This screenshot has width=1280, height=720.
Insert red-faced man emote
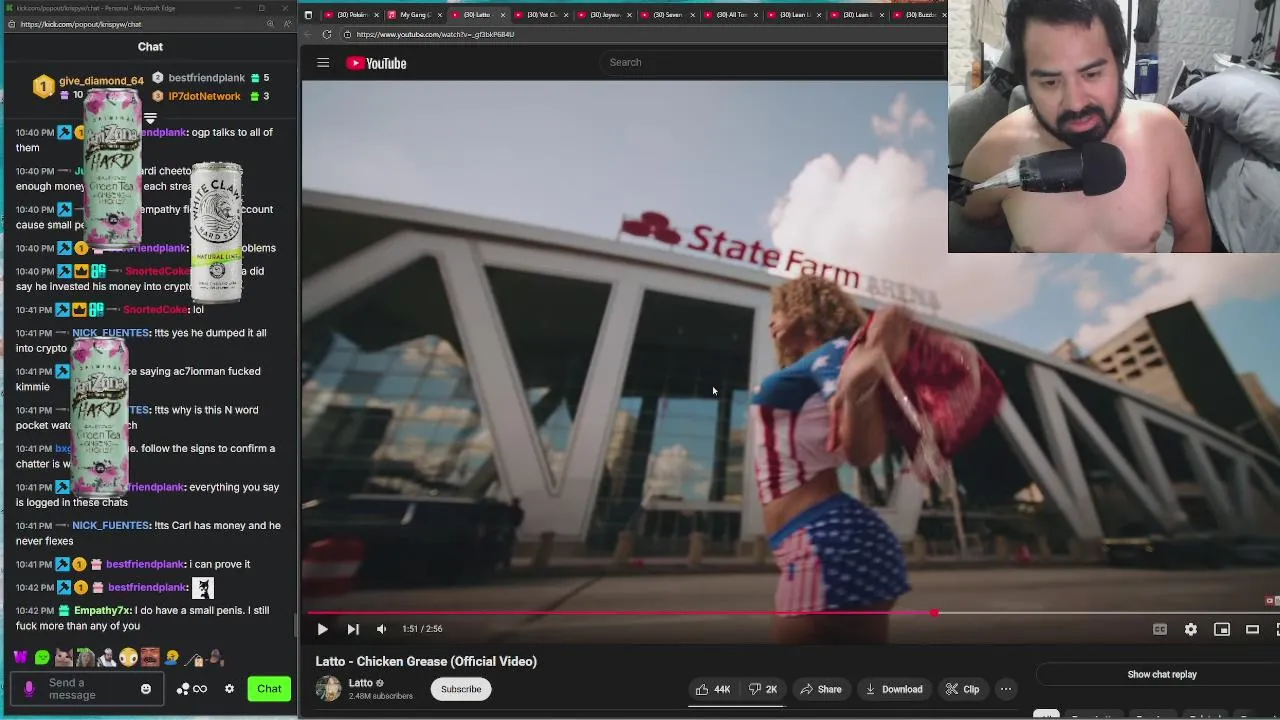tap(150, 658)
